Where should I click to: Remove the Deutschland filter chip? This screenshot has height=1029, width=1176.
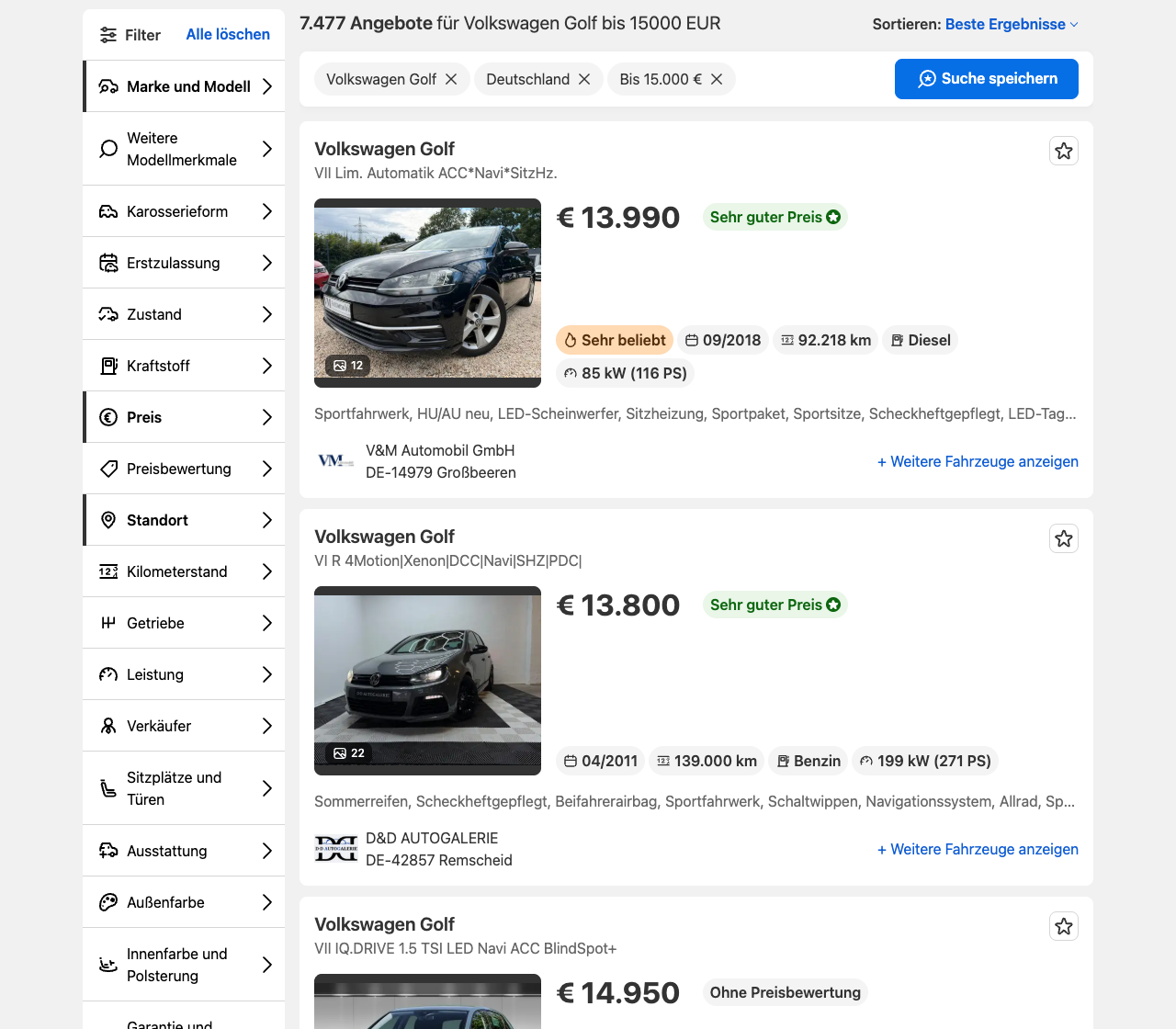point(584,79)
